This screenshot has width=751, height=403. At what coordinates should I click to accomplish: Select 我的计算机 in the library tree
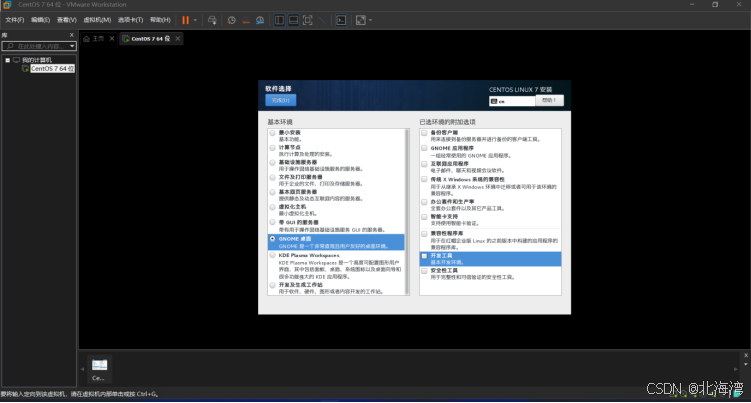click(37, 60)
